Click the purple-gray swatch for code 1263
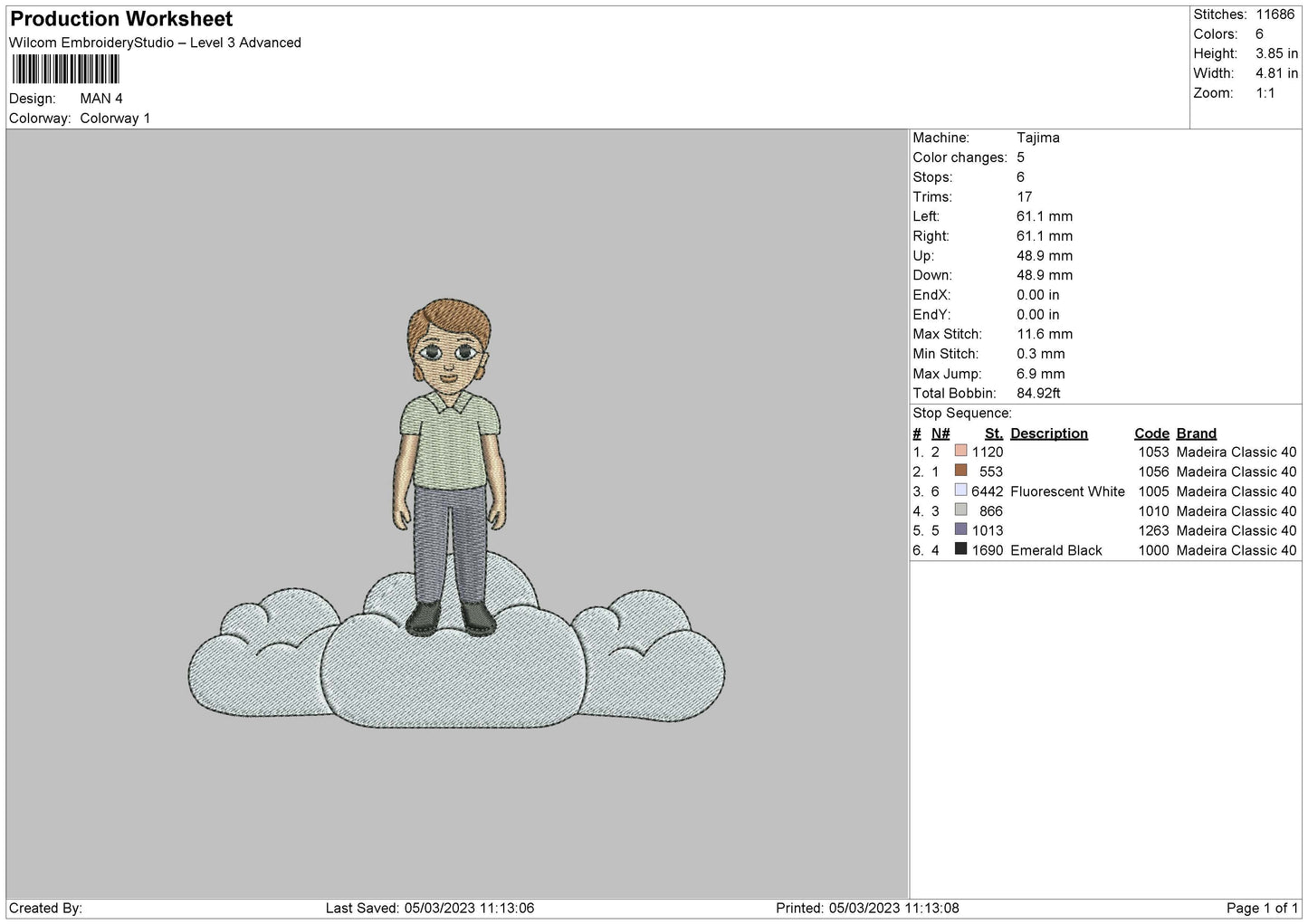Image resolution: width=1308 pixels, height=924 pixels. coord(960,529)
